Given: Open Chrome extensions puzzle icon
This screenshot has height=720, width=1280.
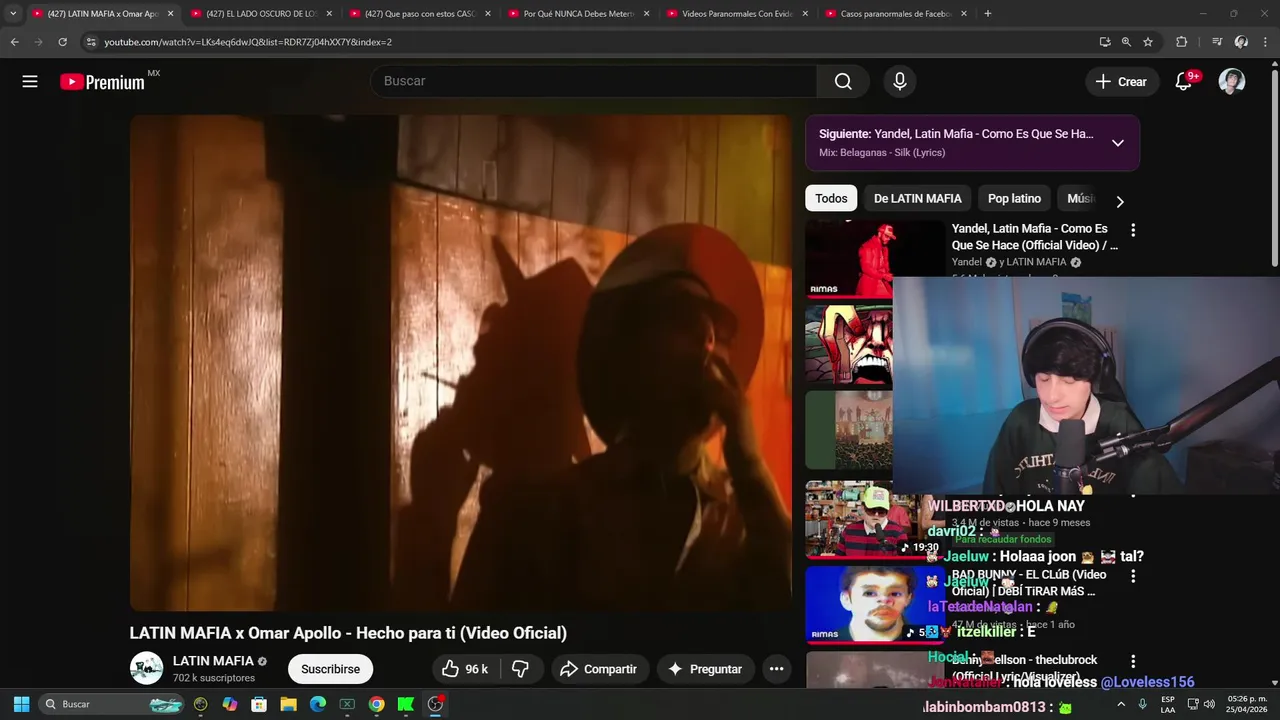Looking at the screenshot, I should tap(1182, 42).
